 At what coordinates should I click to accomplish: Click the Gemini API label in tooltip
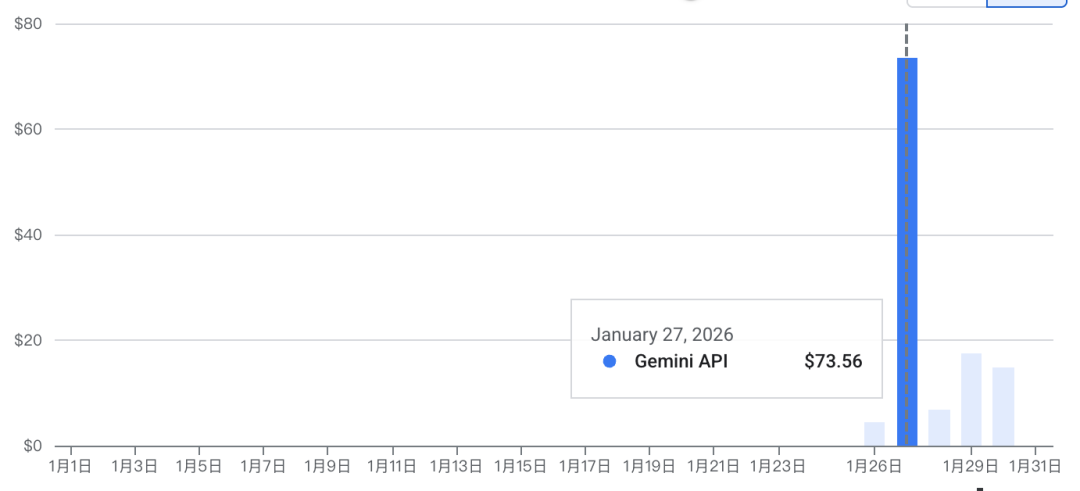[681, 362]
